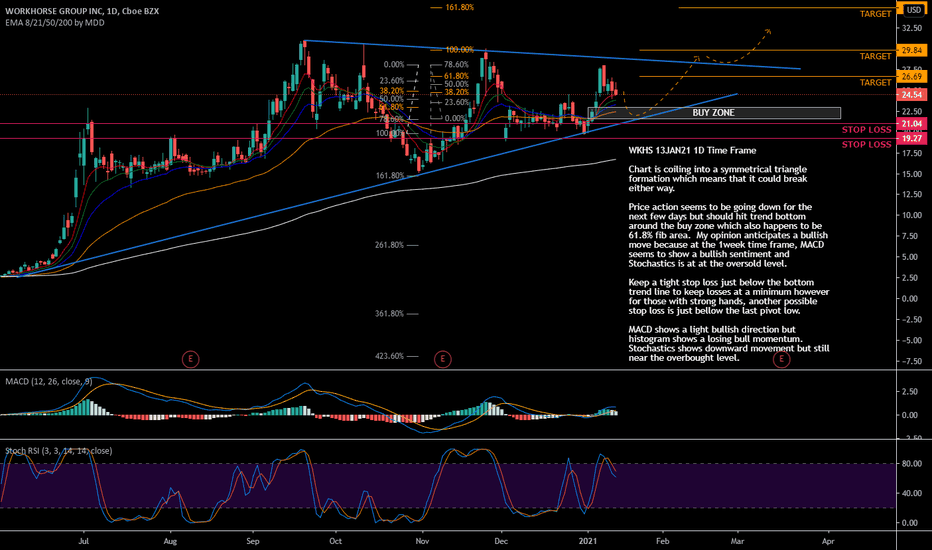Click the 15.00 value on the price scale

pyautogui.click(x=912, y=174)
